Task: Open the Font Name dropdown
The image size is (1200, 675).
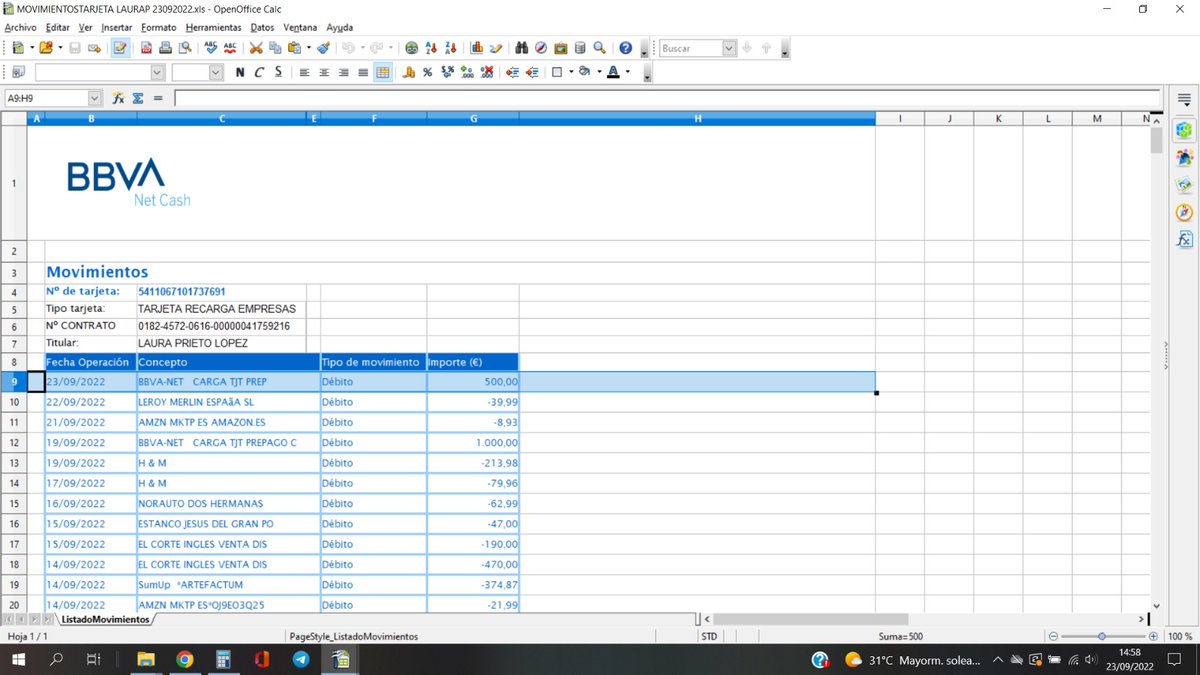Action: pyautogui.click(x=157, y=72)
